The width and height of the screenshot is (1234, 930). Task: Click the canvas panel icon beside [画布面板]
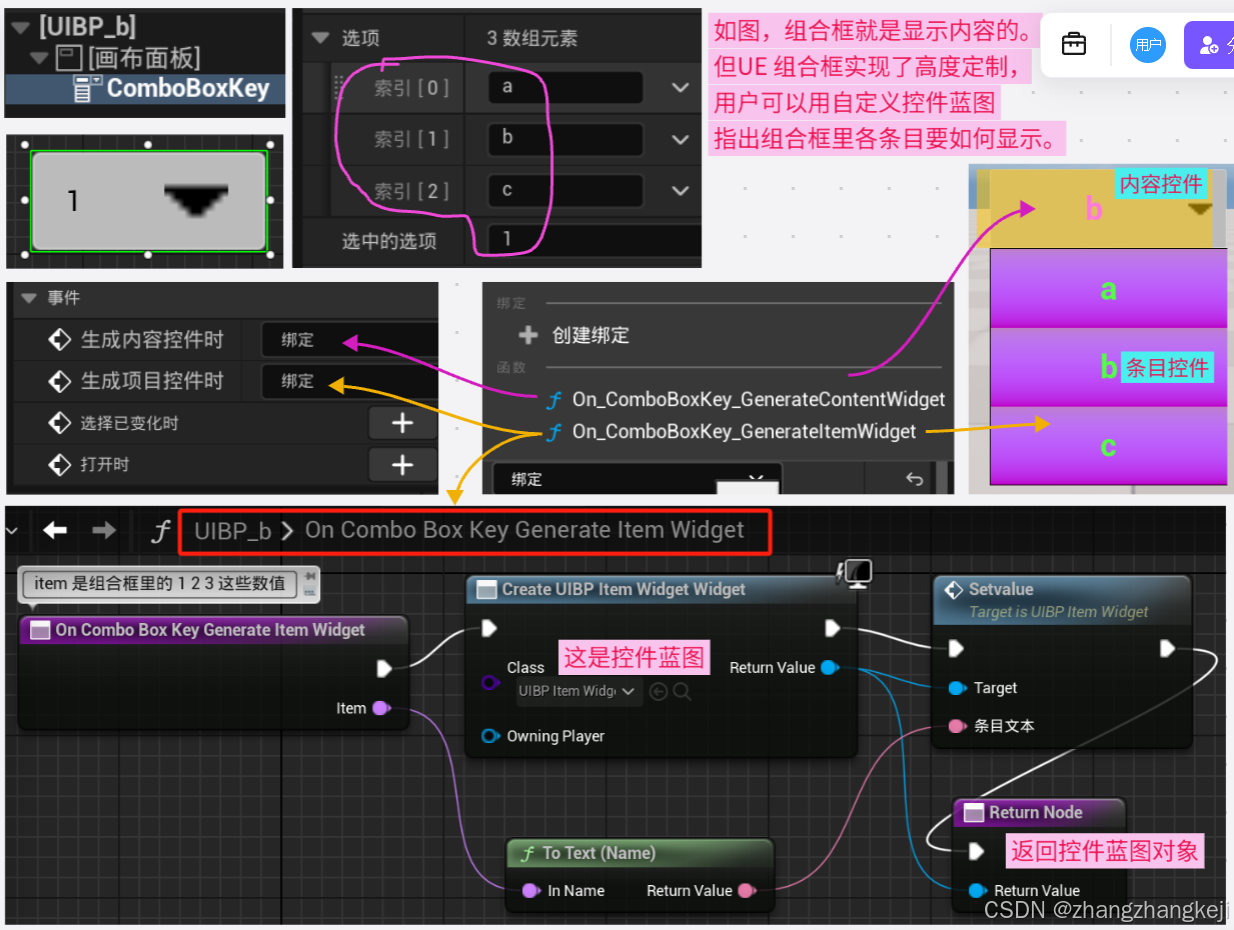point(68,58)
